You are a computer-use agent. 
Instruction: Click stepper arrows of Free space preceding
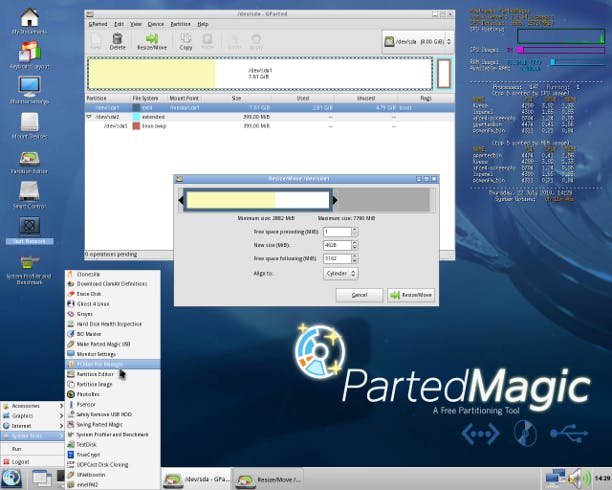pos(354,232)
